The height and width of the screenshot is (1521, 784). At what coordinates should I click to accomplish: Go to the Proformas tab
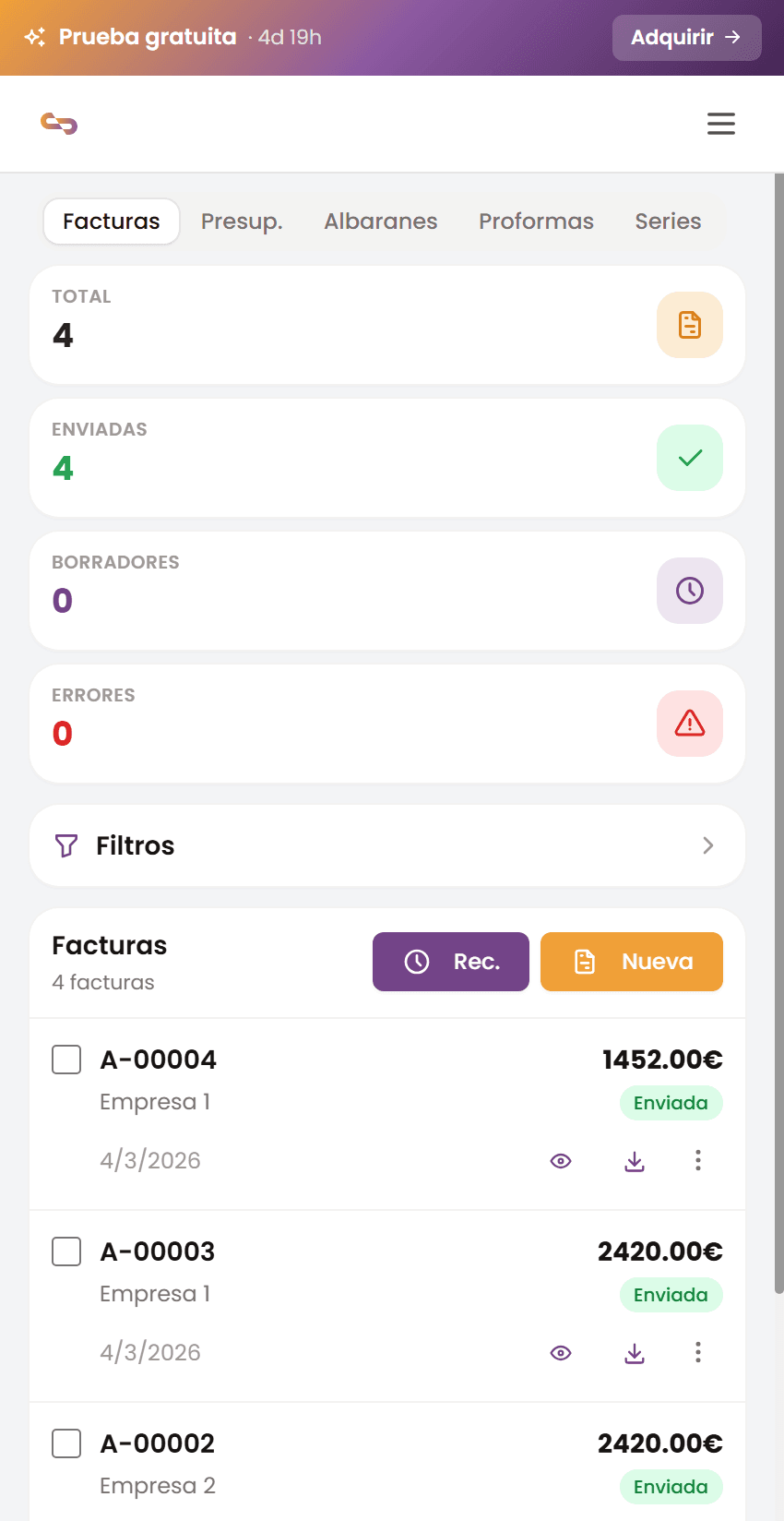[536, 222]
